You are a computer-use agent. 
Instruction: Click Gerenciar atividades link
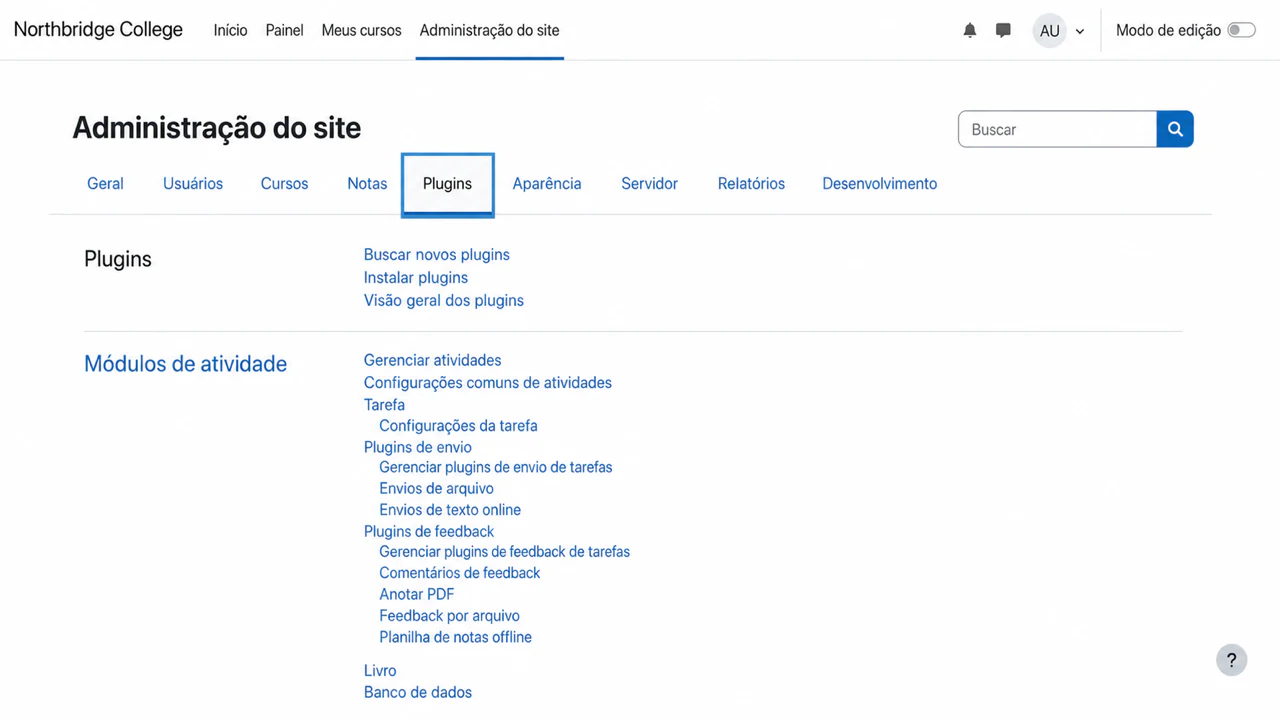(x=433, y=360)
